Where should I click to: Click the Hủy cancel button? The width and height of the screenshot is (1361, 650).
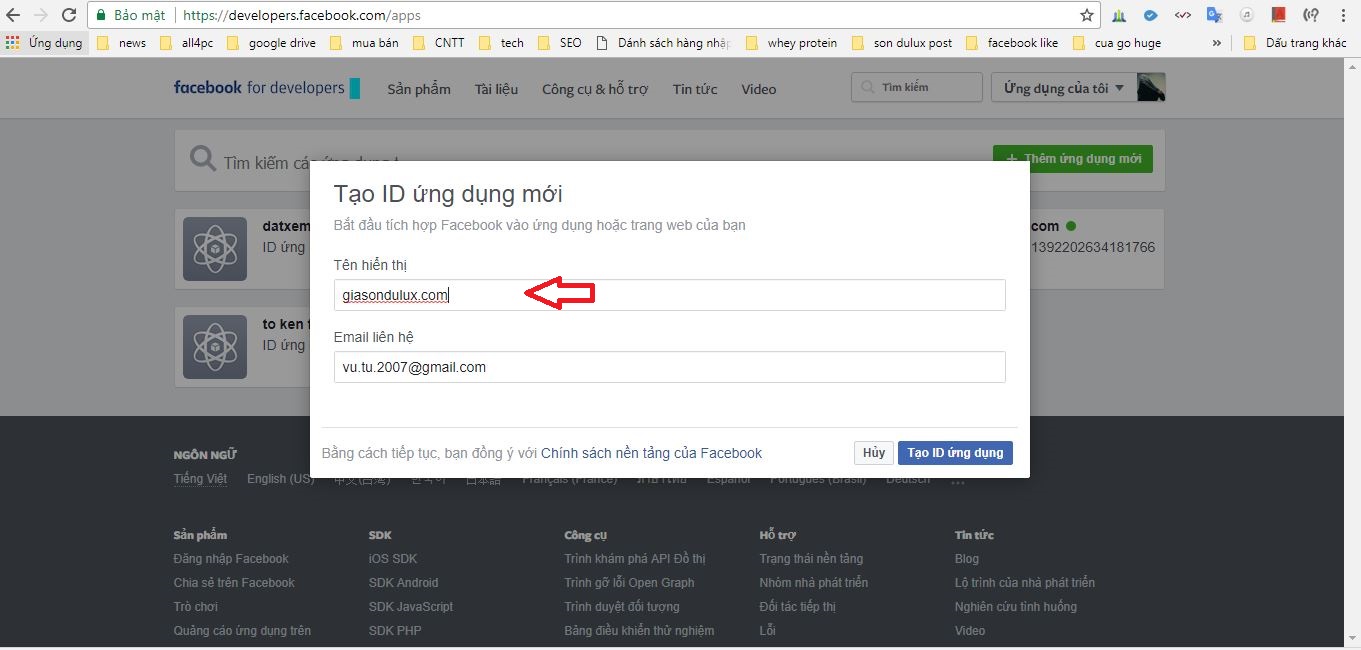tap(874, 453)
